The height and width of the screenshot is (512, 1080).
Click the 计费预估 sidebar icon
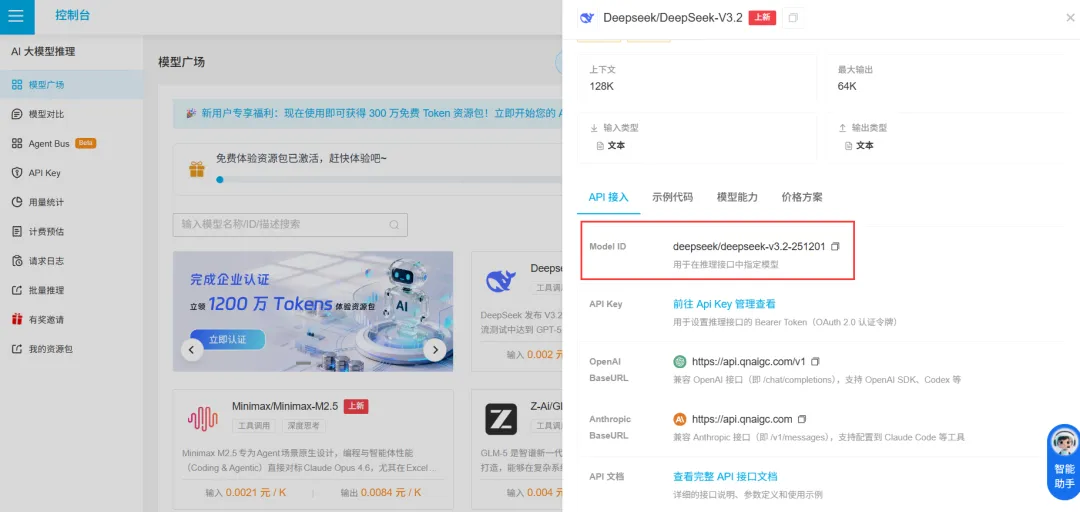pos(17,232)
